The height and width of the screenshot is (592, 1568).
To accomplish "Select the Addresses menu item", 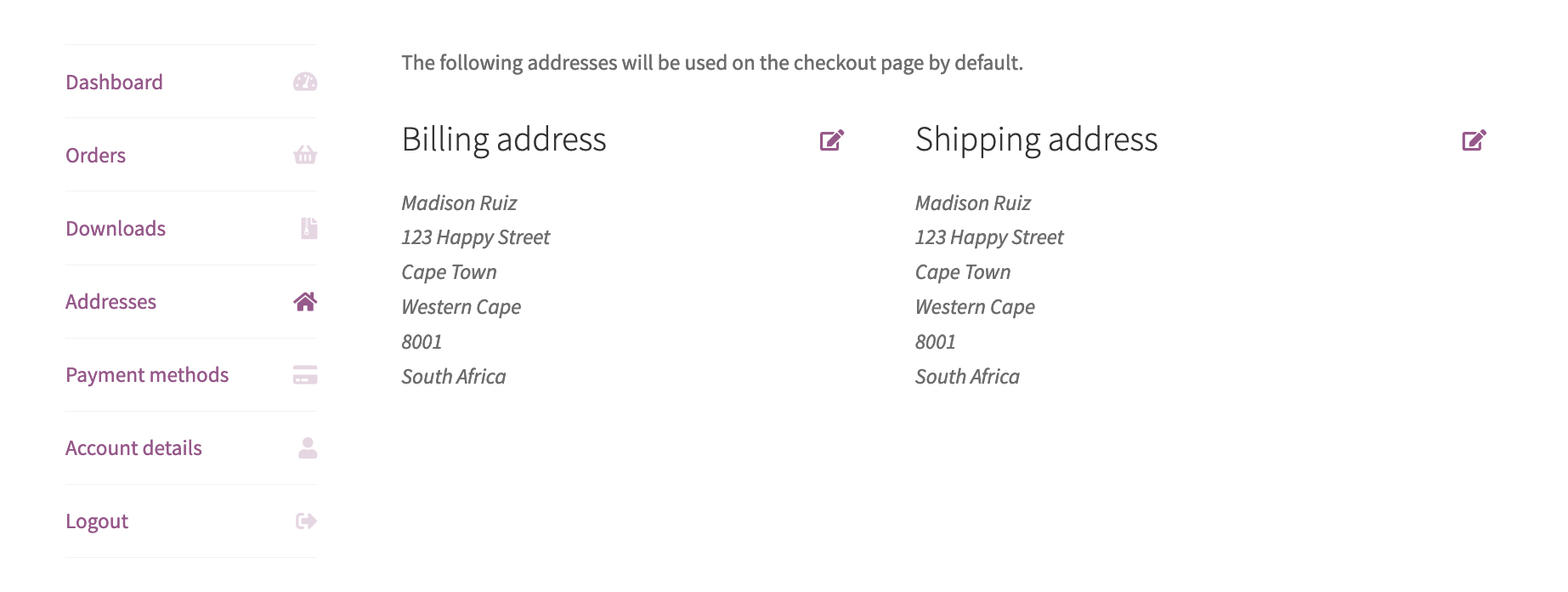I will (x=110, y=302).
